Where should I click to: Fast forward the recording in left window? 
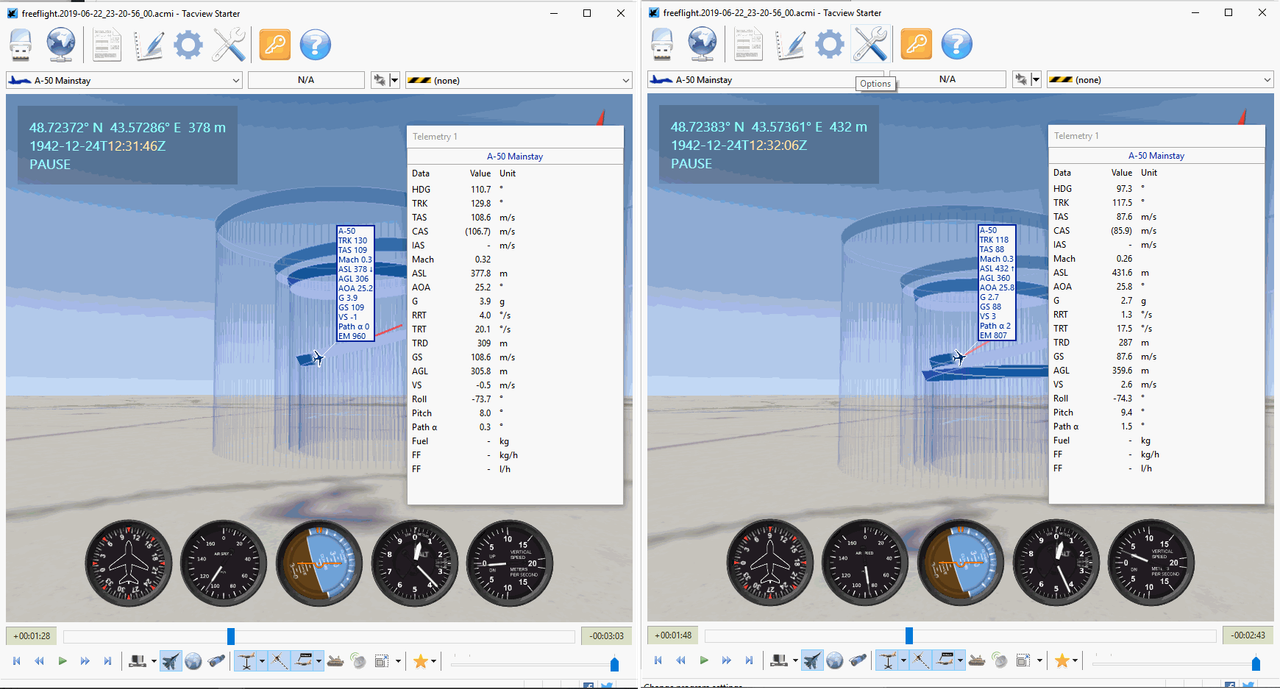tap(85, 661)
